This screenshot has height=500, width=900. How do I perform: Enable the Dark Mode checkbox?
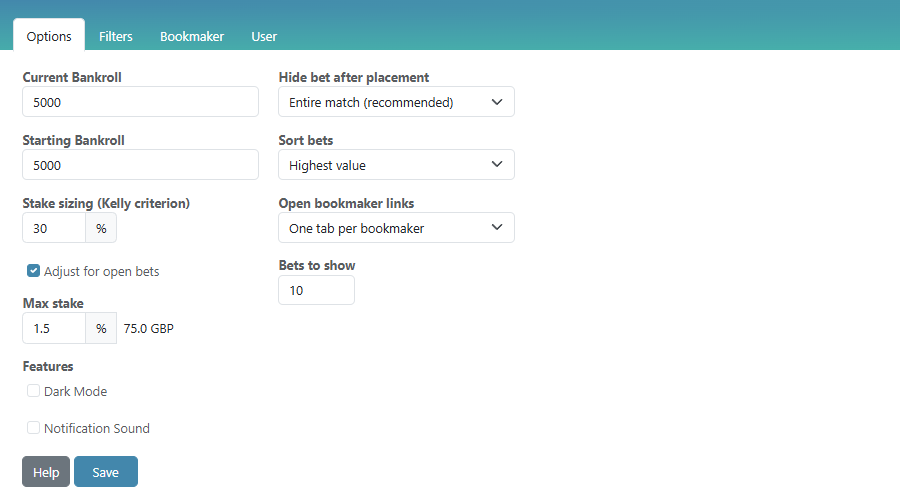[33, 391]
